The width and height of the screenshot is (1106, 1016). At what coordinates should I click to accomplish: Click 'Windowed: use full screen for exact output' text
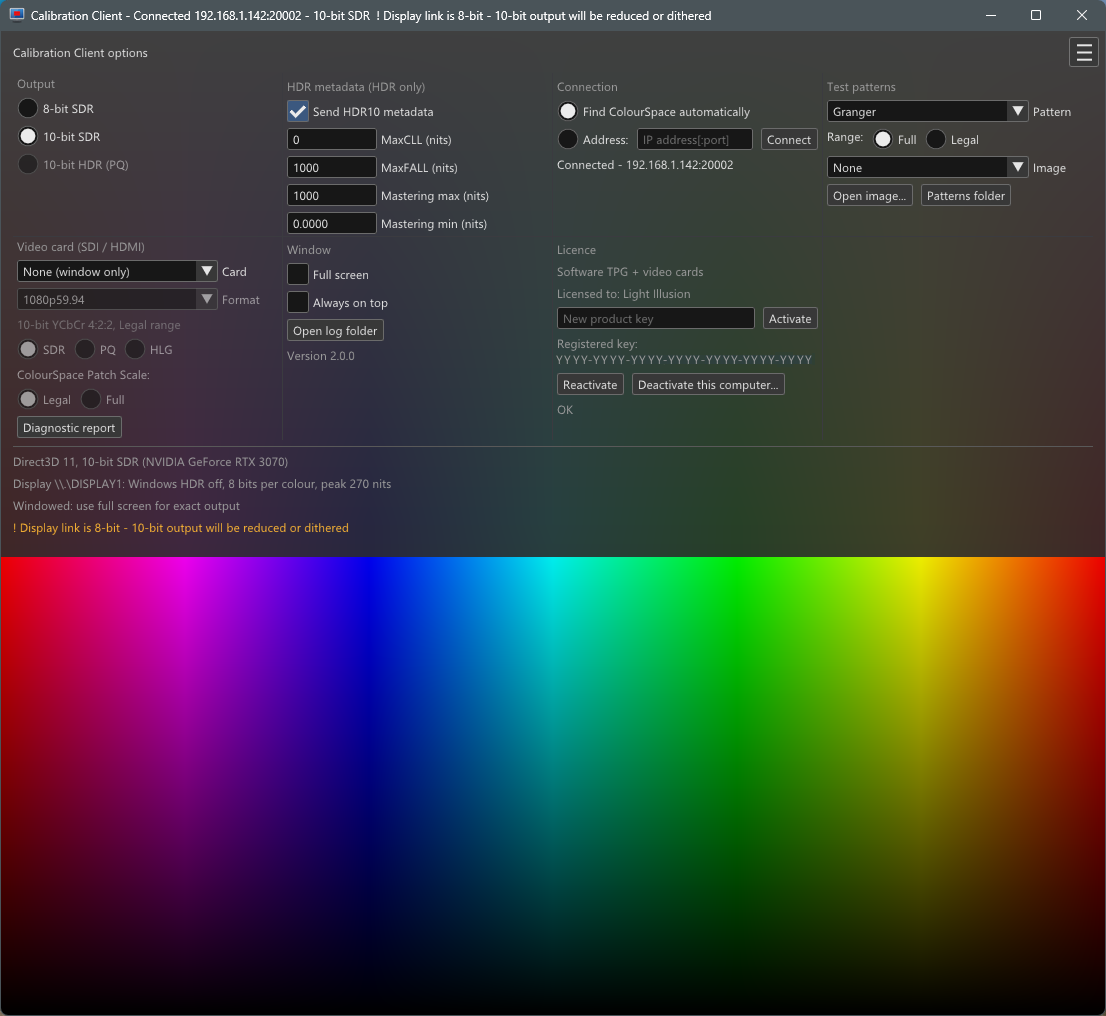(x=126, y=506)
